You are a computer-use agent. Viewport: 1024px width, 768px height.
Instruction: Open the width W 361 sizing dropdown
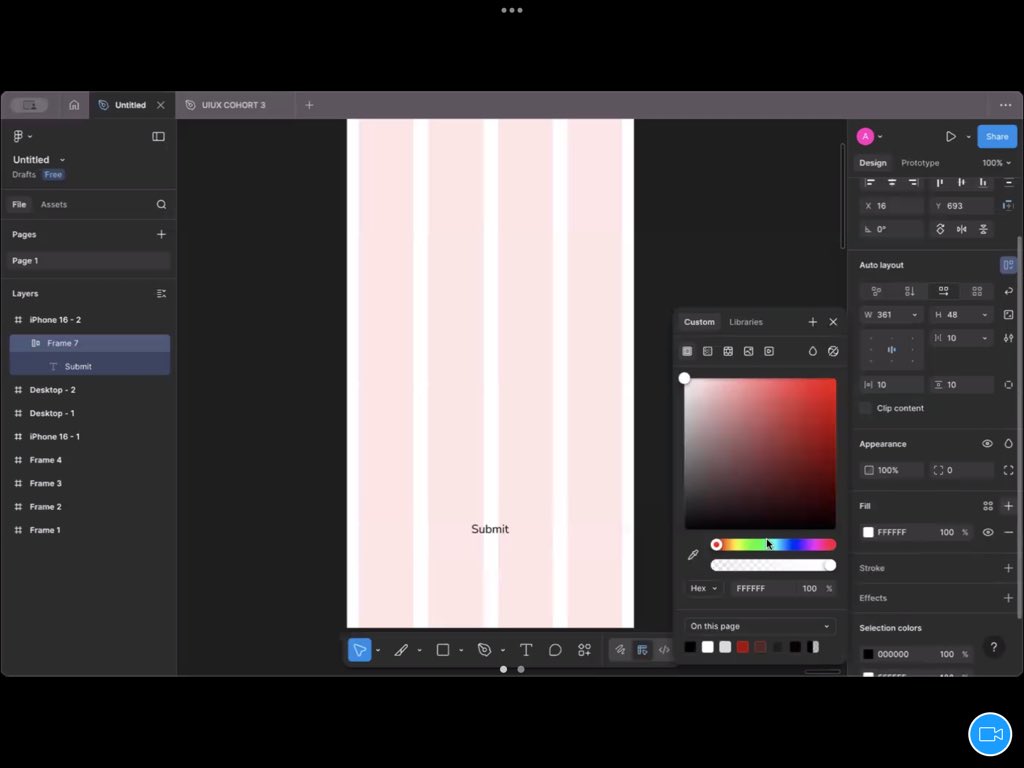coord(914,315)
